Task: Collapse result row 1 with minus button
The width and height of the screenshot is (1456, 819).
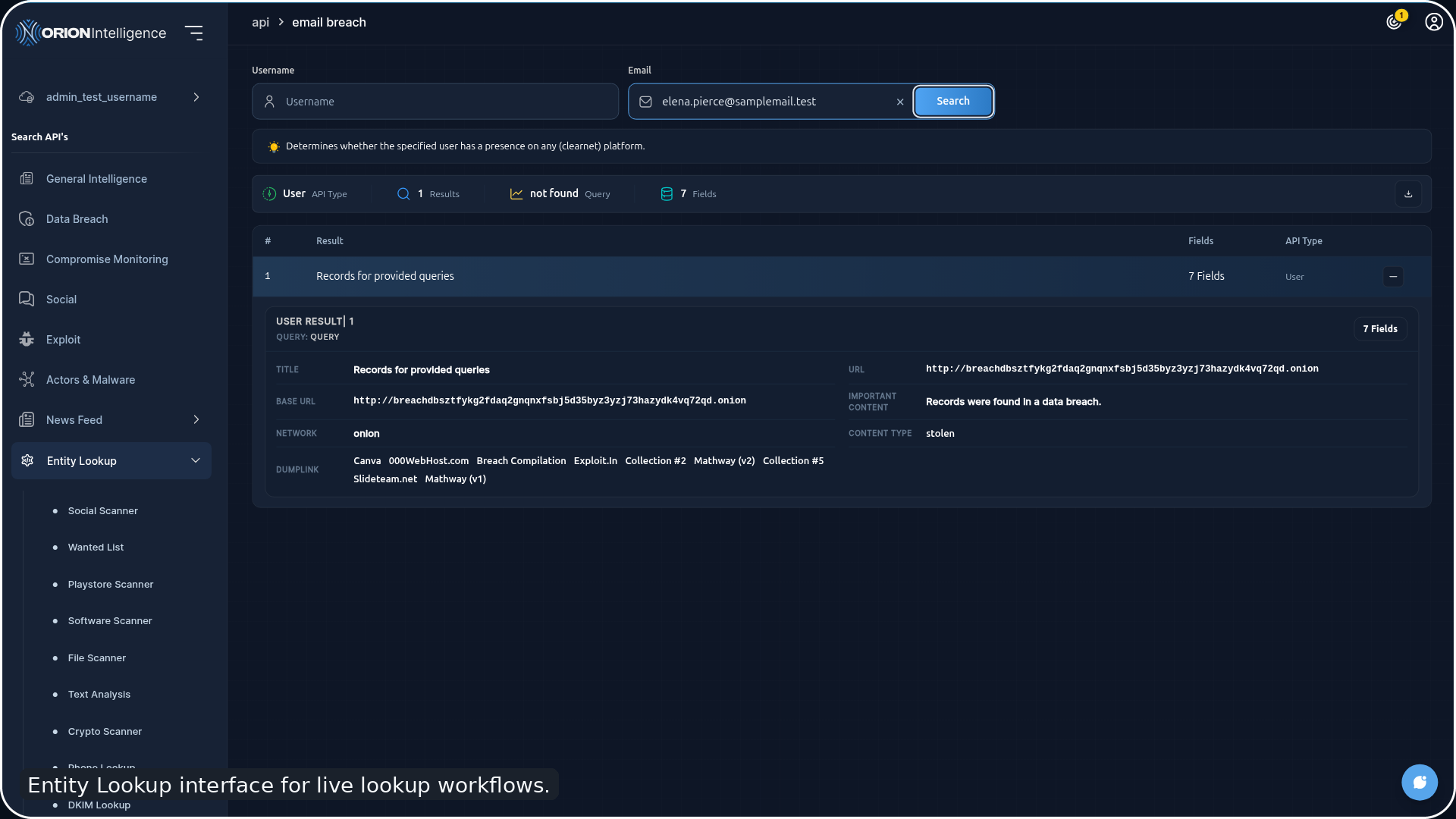Action: [1393, 277]
